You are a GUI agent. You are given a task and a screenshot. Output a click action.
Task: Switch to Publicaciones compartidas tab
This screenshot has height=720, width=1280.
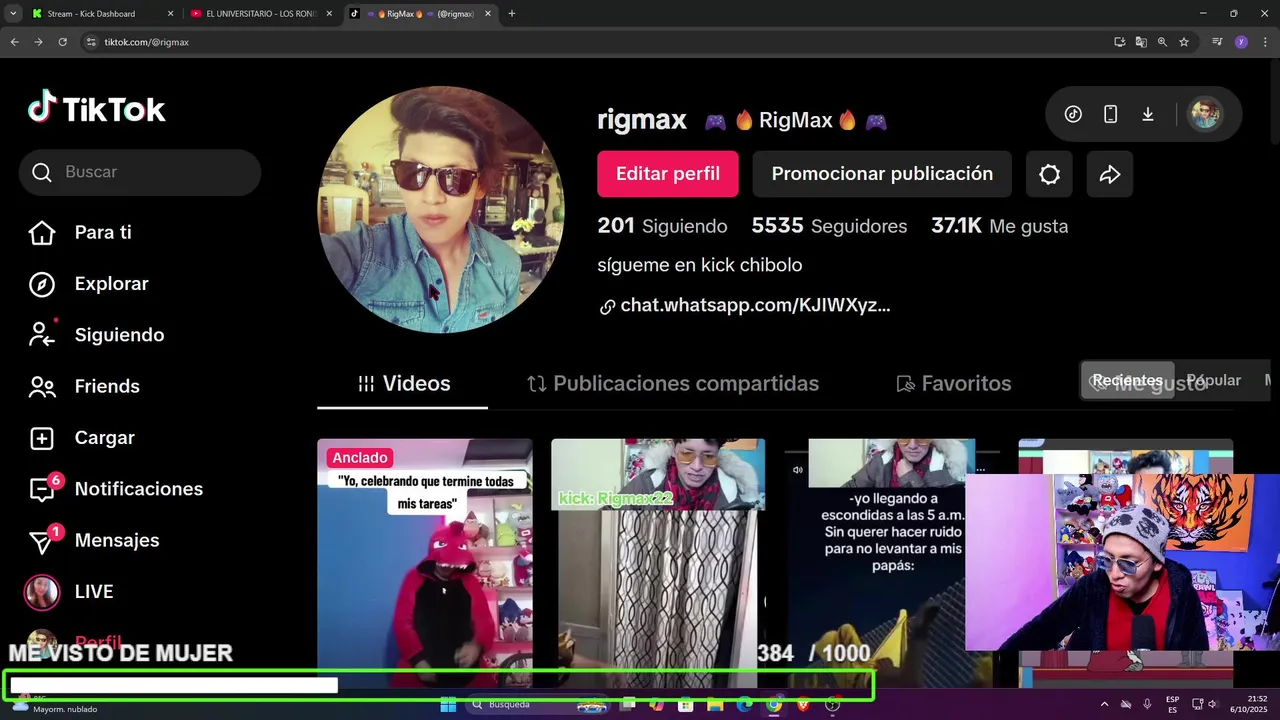point(673,384)
